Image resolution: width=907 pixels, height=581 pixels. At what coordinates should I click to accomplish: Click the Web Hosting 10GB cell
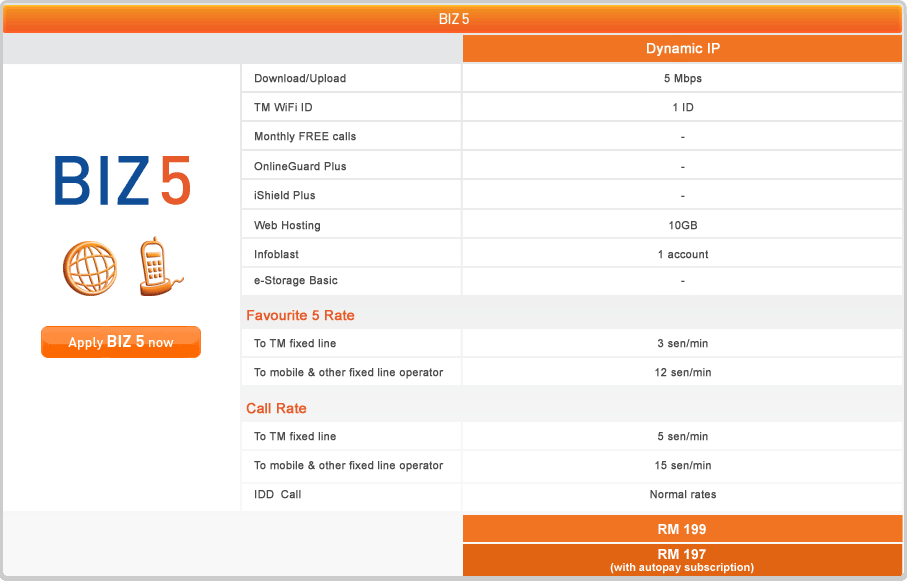coord(682,224)
